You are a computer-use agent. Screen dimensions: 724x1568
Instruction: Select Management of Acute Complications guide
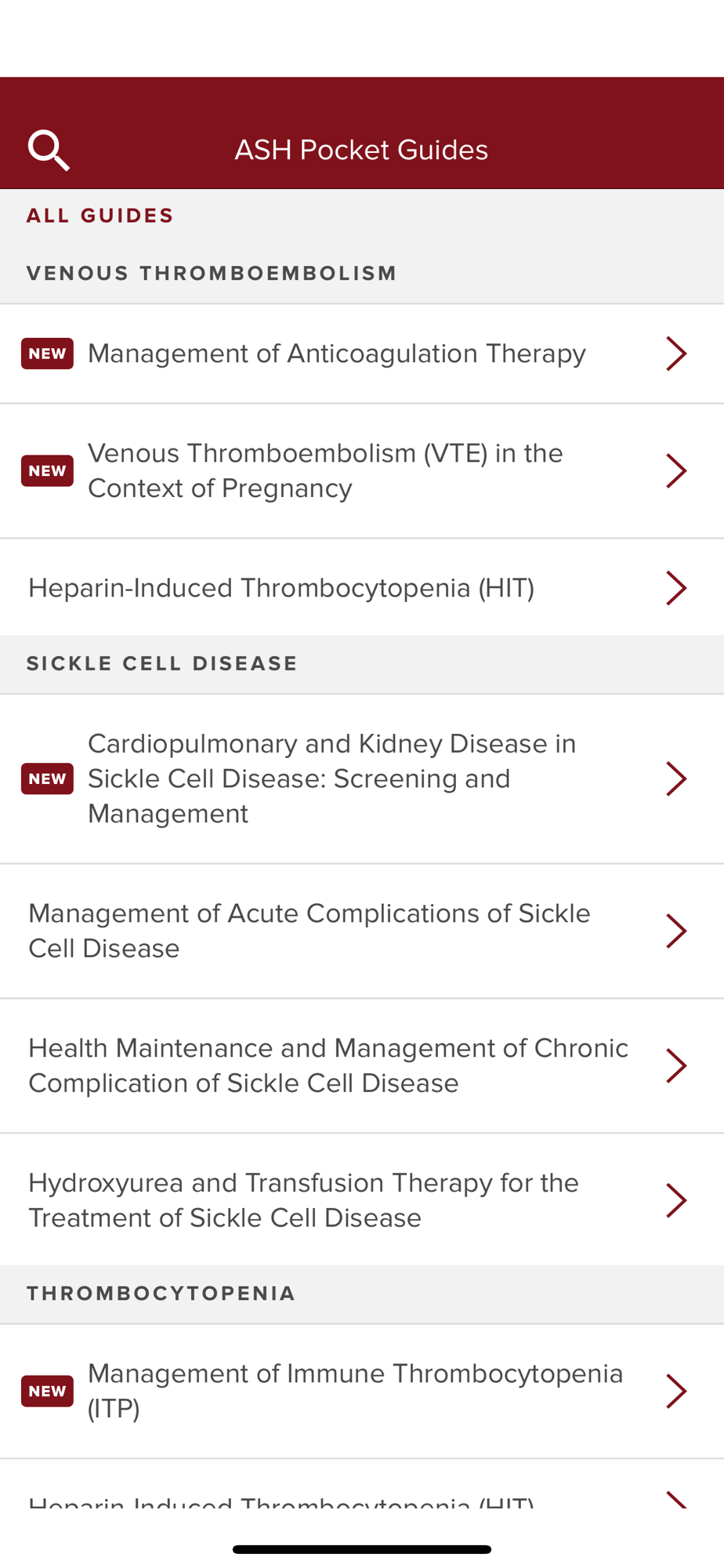(x=310, y=931)
